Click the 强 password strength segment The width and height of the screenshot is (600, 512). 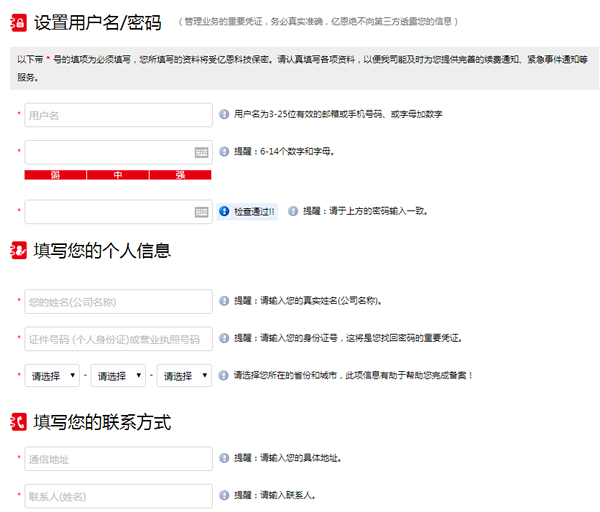pyautogui.click(x=181, y=175)
